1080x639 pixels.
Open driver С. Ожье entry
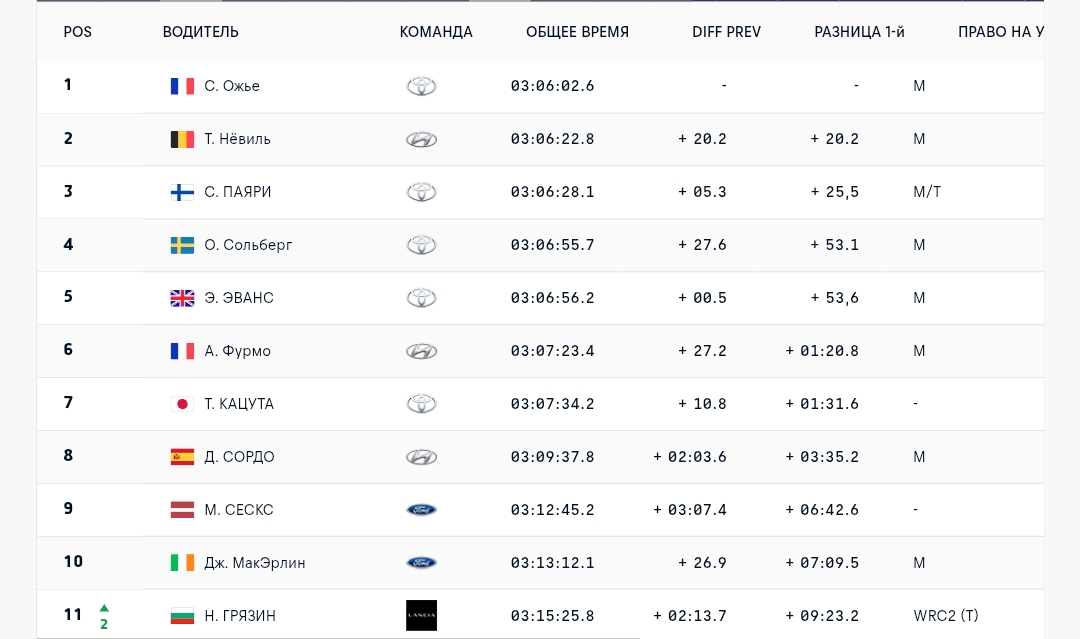[232, 86]
